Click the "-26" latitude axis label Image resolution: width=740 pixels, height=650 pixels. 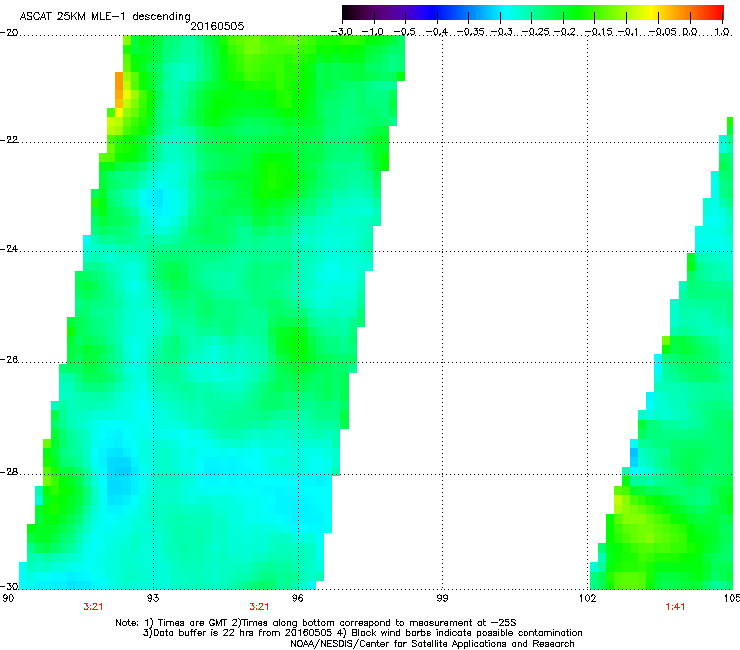click(9, 360)
